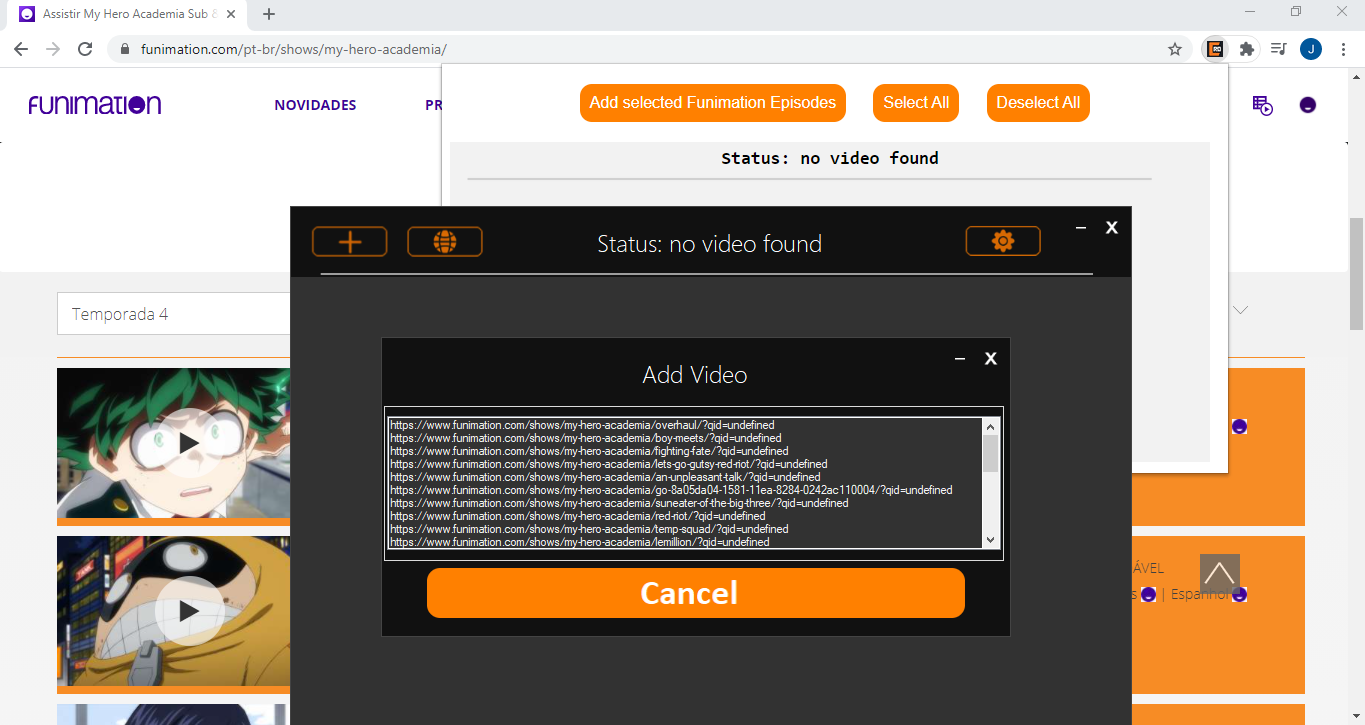
Task: Open Chrome's extensions puzzle icon
Action: click(1247, 48)
